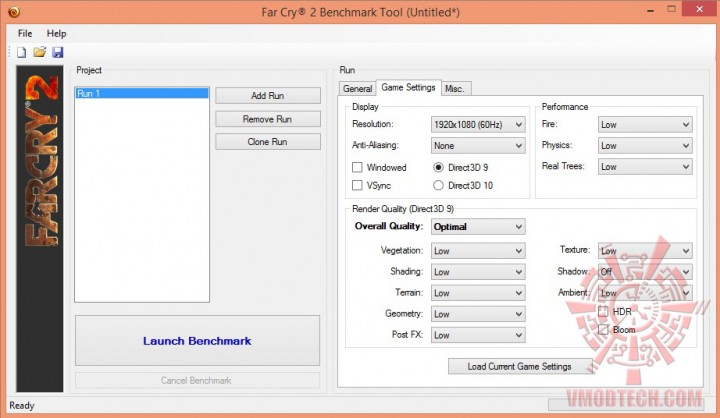Click the Far Cry 2 logo banner
Screen dimensions: 720x418
[40, 228]
